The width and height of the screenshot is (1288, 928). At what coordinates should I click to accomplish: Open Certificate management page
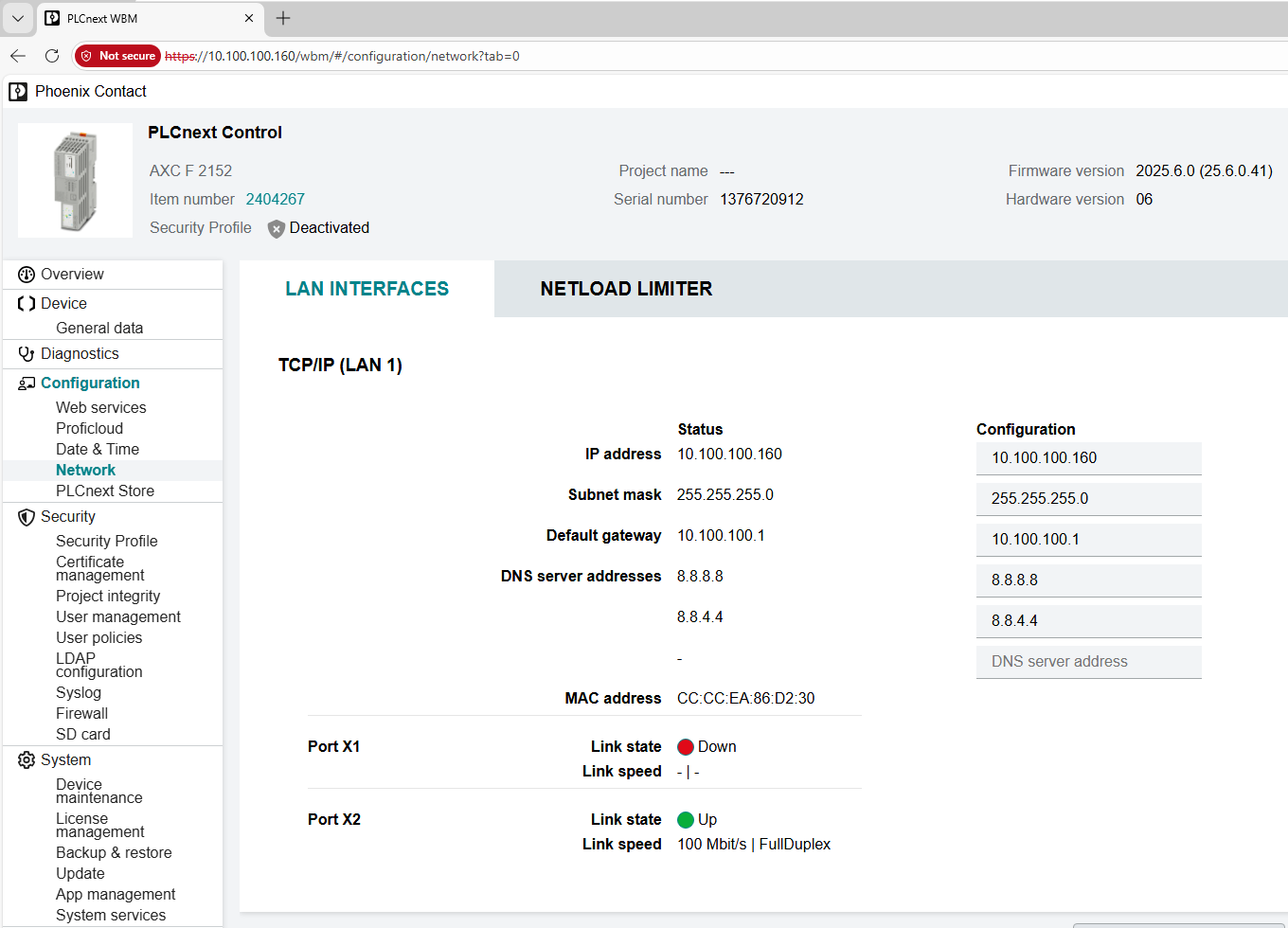pyautogui.click(x=100, y=569)
